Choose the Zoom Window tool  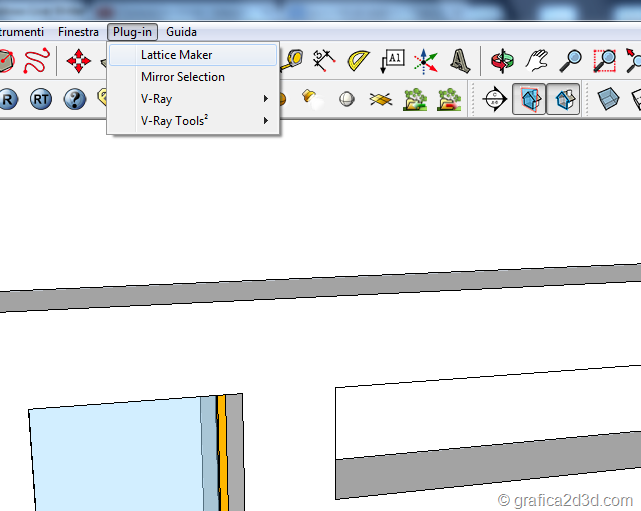point(604,61)
